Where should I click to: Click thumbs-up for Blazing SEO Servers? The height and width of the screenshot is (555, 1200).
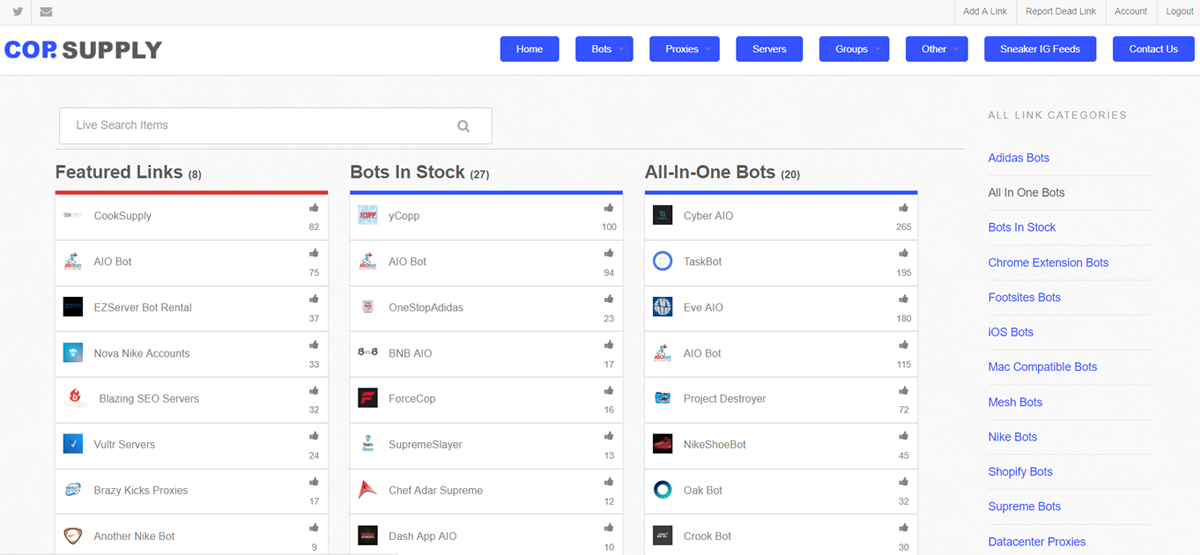(314, 390)
